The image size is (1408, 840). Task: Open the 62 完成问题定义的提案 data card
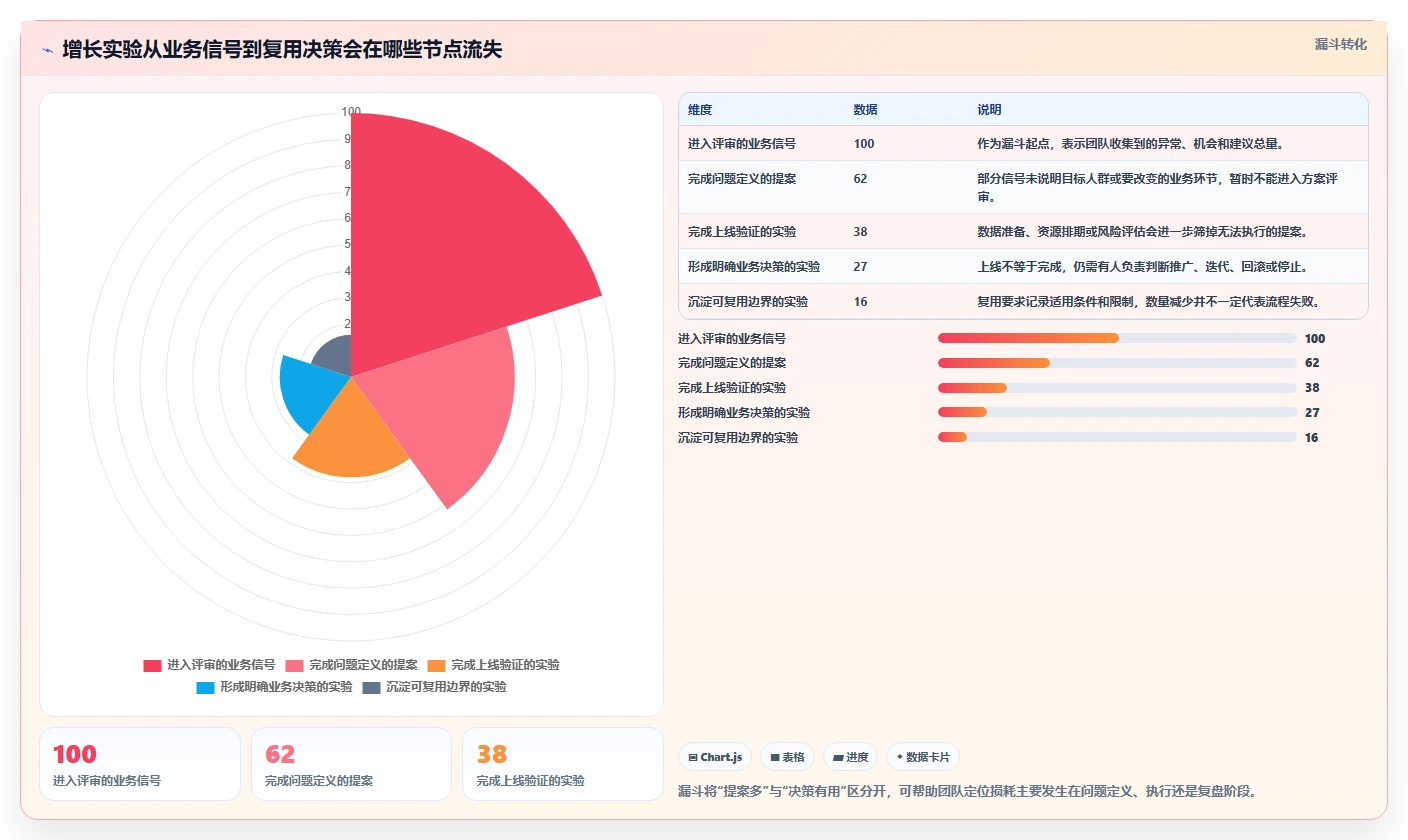[352, 764]
